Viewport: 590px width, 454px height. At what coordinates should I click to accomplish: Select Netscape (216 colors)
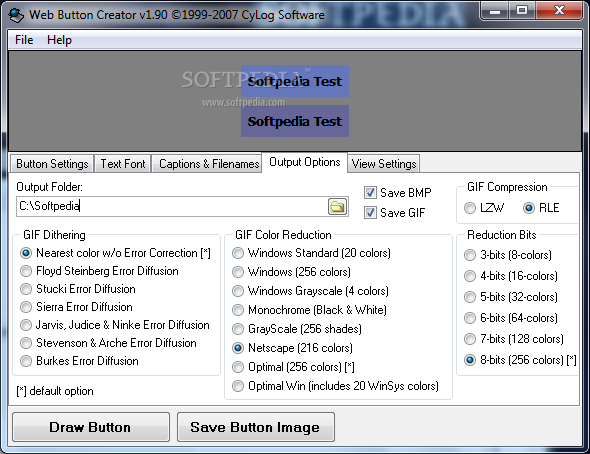point(292,348)
